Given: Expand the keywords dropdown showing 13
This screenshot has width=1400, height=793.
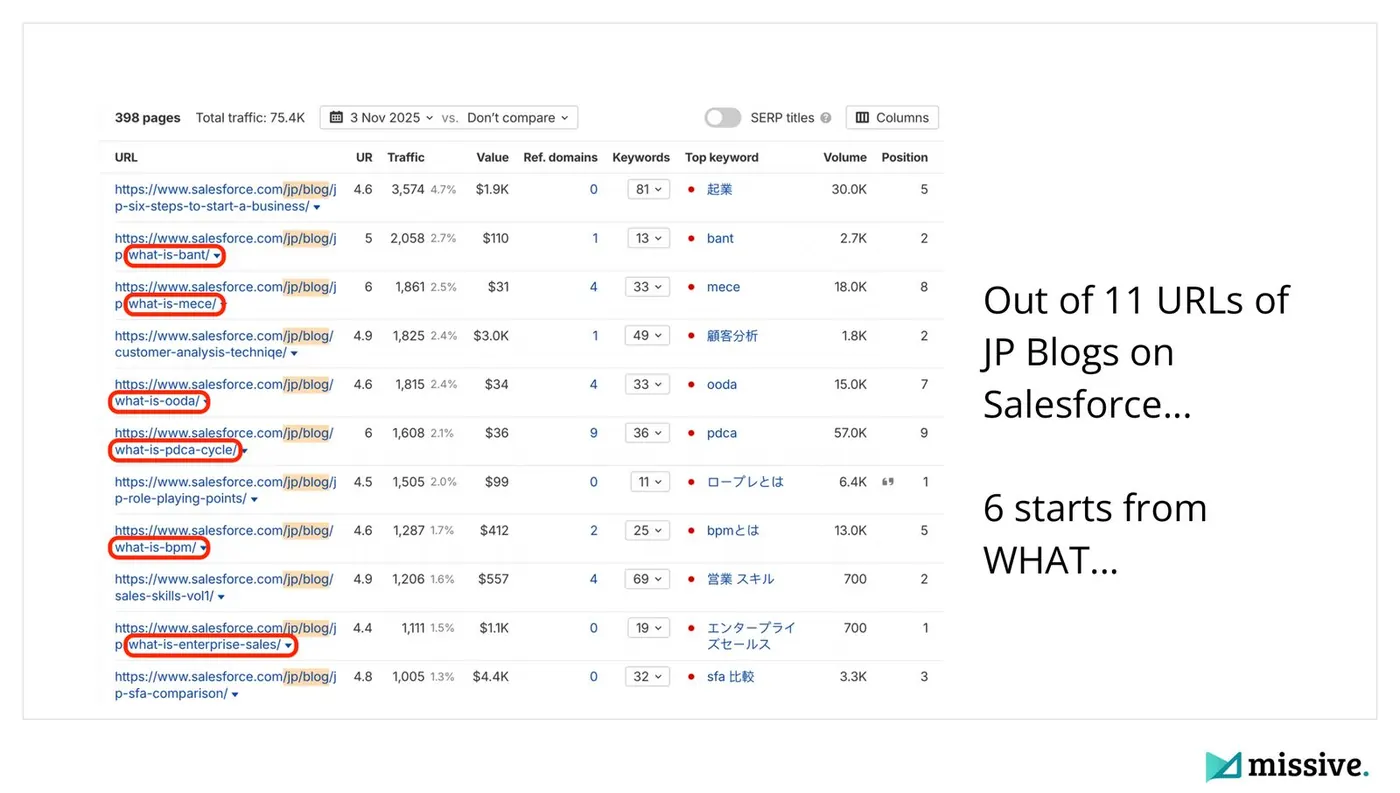Looking at the screenshot, I should click(x=648, y=238).
